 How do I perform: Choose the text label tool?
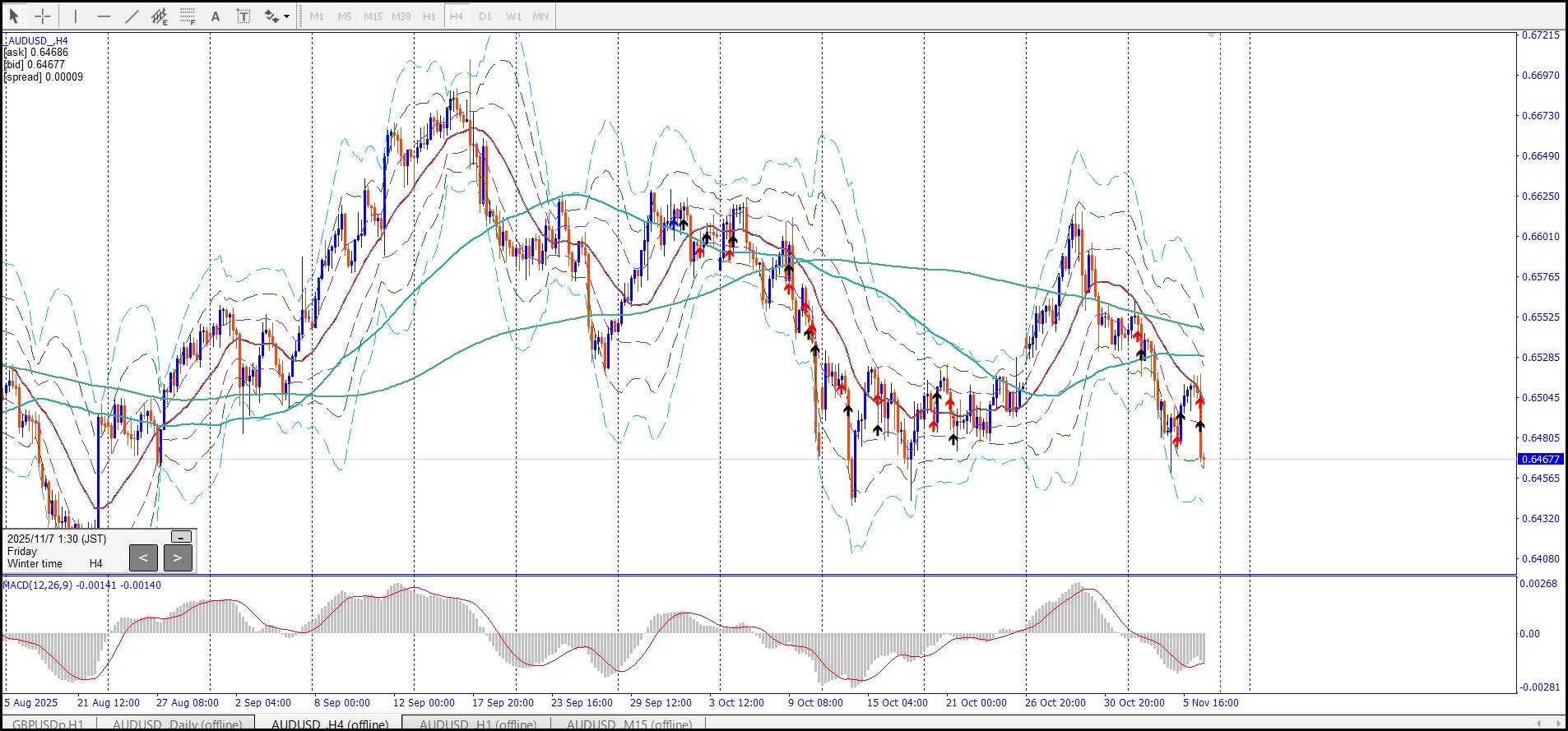[244, 16]
